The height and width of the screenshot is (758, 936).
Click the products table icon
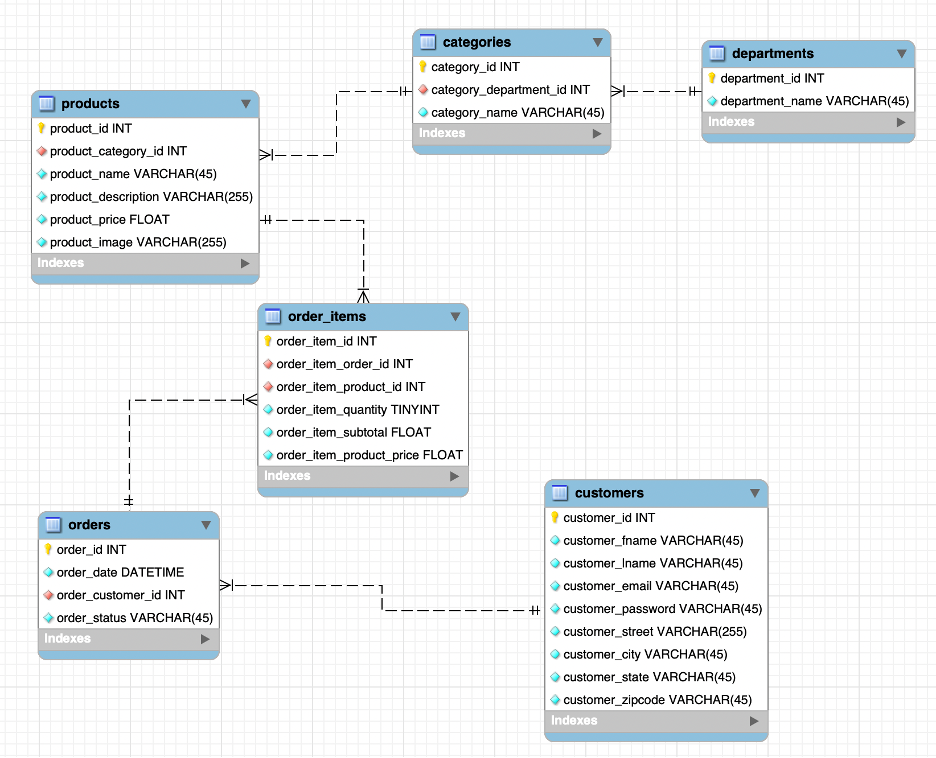point(47,104)
